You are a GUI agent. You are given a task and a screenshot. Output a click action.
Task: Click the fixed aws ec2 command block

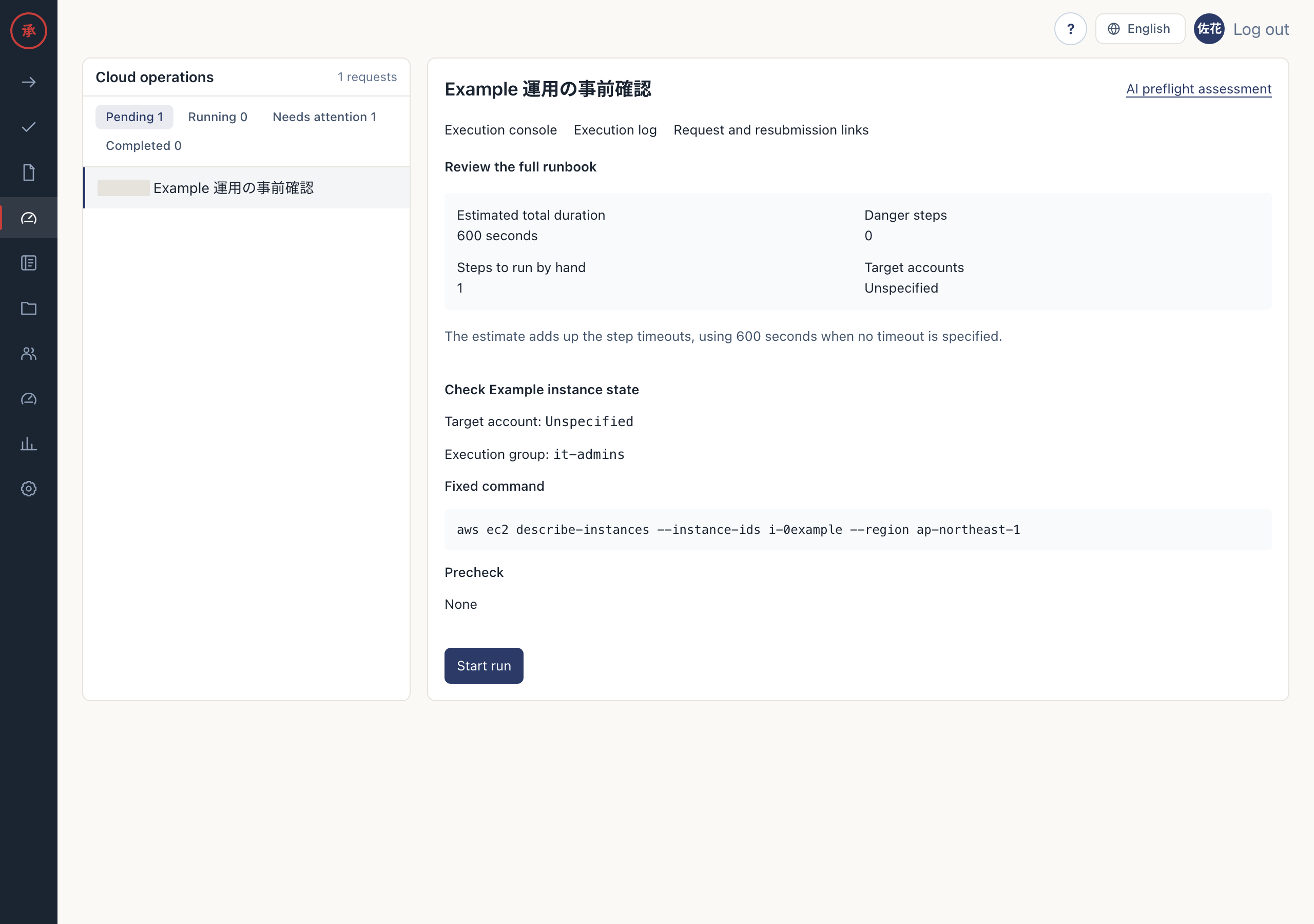pyautogui.click(x=858, y=530)
